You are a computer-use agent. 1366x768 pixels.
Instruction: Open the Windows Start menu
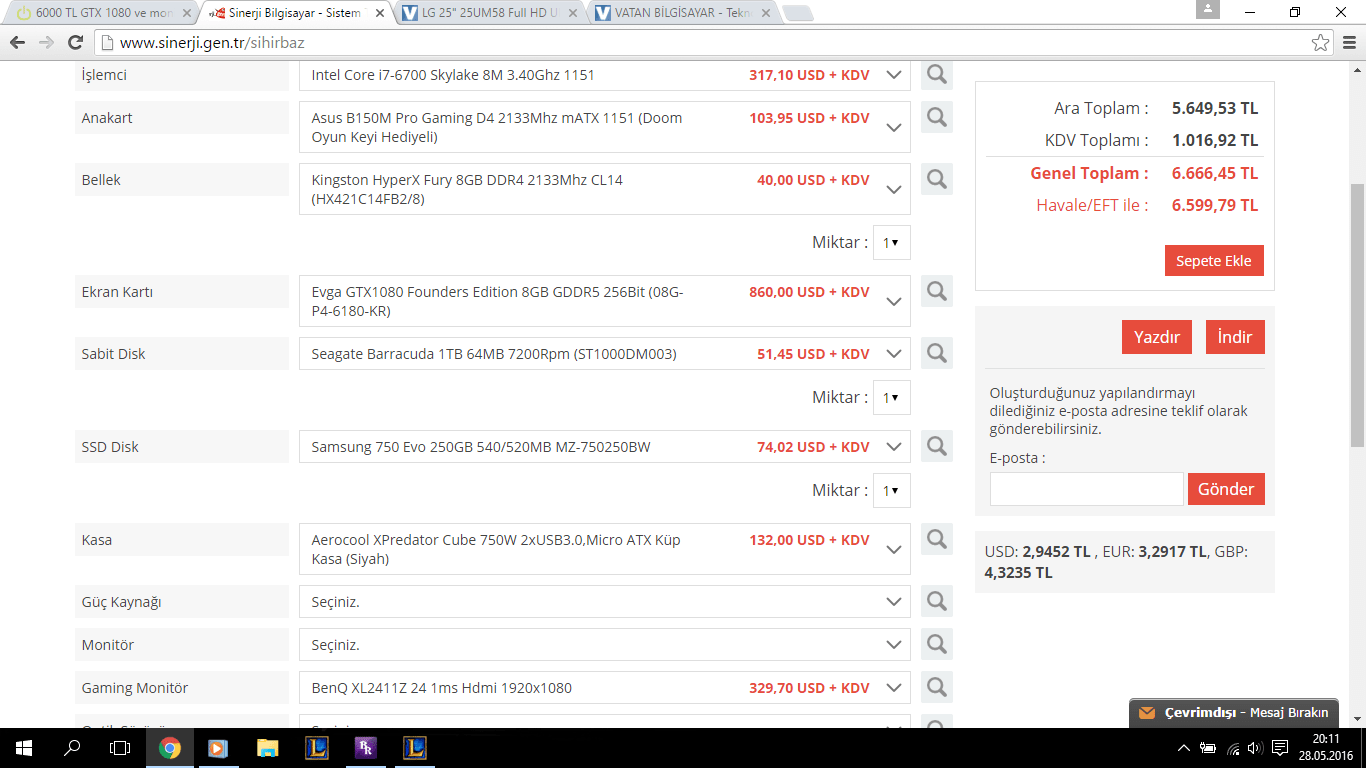pyautogui.click(x=23, y=747)
